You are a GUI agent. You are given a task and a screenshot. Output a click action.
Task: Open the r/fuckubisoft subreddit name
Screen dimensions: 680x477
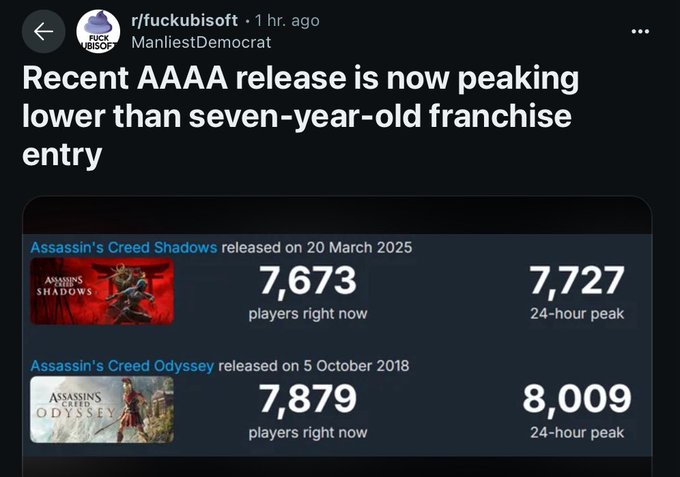184,20
